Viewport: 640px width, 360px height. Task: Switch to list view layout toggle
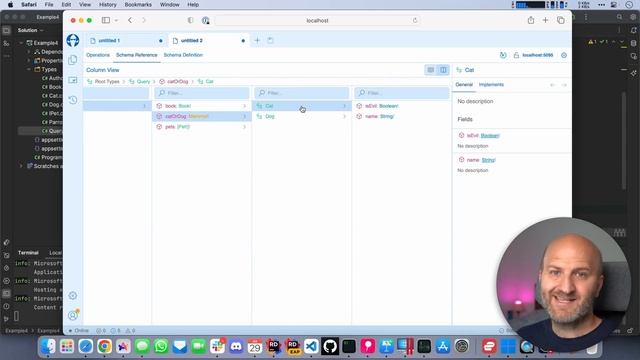430,70
